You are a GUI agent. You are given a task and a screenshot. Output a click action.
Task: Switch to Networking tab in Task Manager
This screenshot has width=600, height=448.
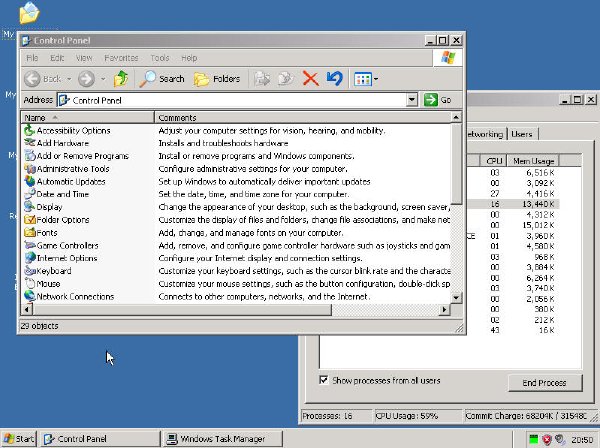click(485, 134)
